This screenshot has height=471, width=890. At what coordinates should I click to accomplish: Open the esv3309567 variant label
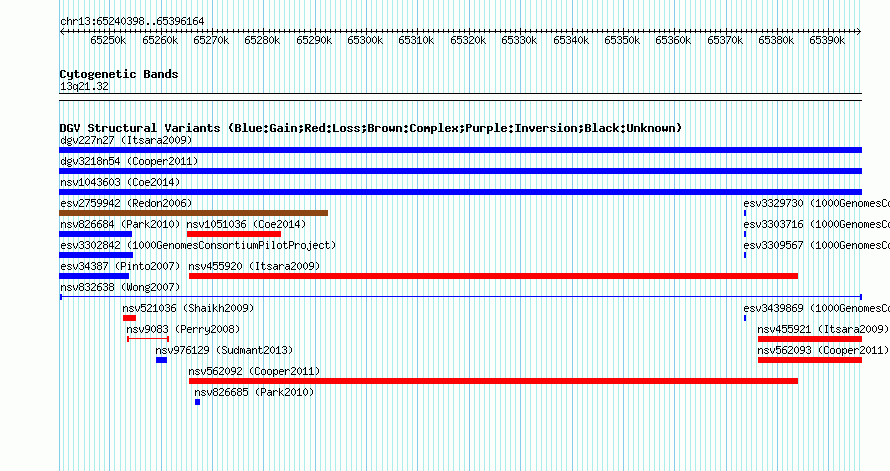tap(817, 245)
